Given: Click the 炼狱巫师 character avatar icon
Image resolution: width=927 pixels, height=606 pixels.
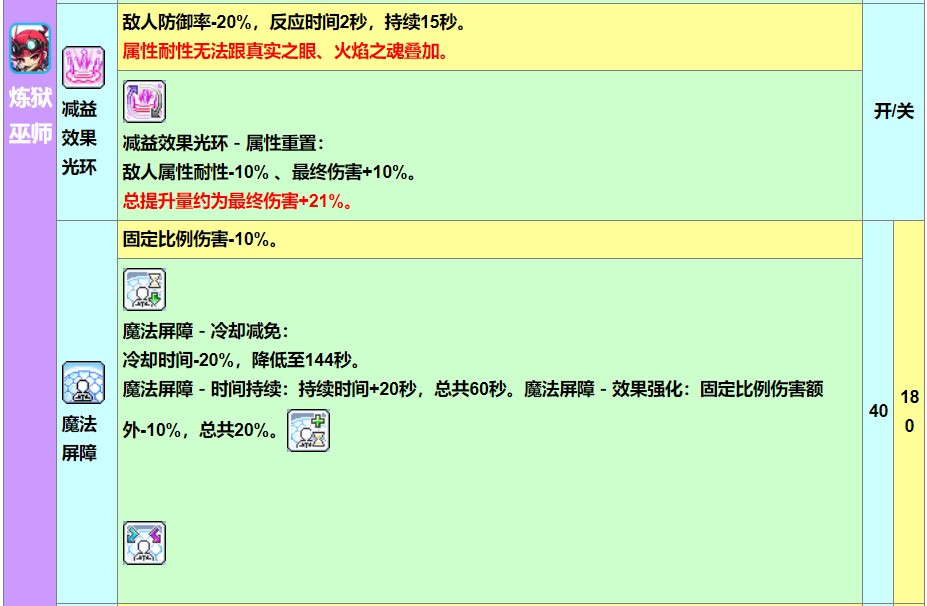Looking at the screenshot, I should coord(30,50).
